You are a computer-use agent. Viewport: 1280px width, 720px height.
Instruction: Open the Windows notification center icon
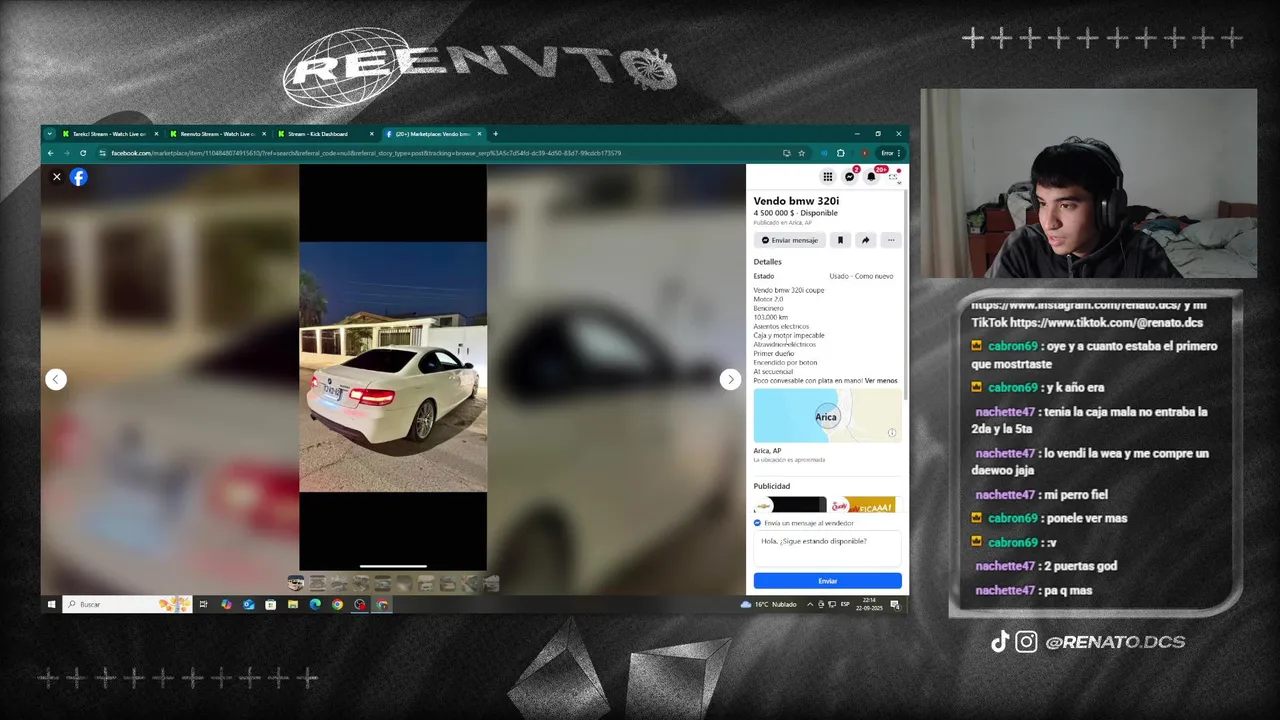click(x=895, y=604)
